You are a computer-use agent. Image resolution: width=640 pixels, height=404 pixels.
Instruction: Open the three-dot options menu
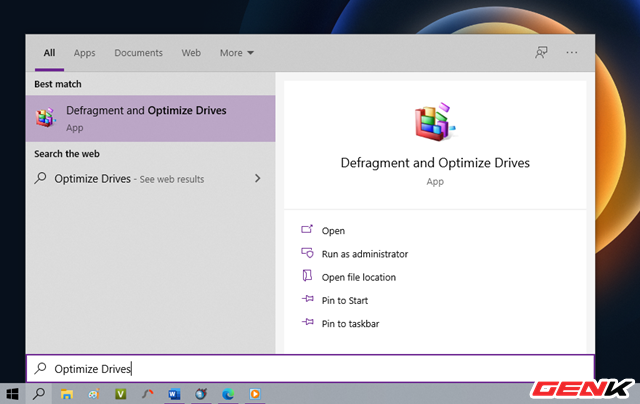point(571,53)
